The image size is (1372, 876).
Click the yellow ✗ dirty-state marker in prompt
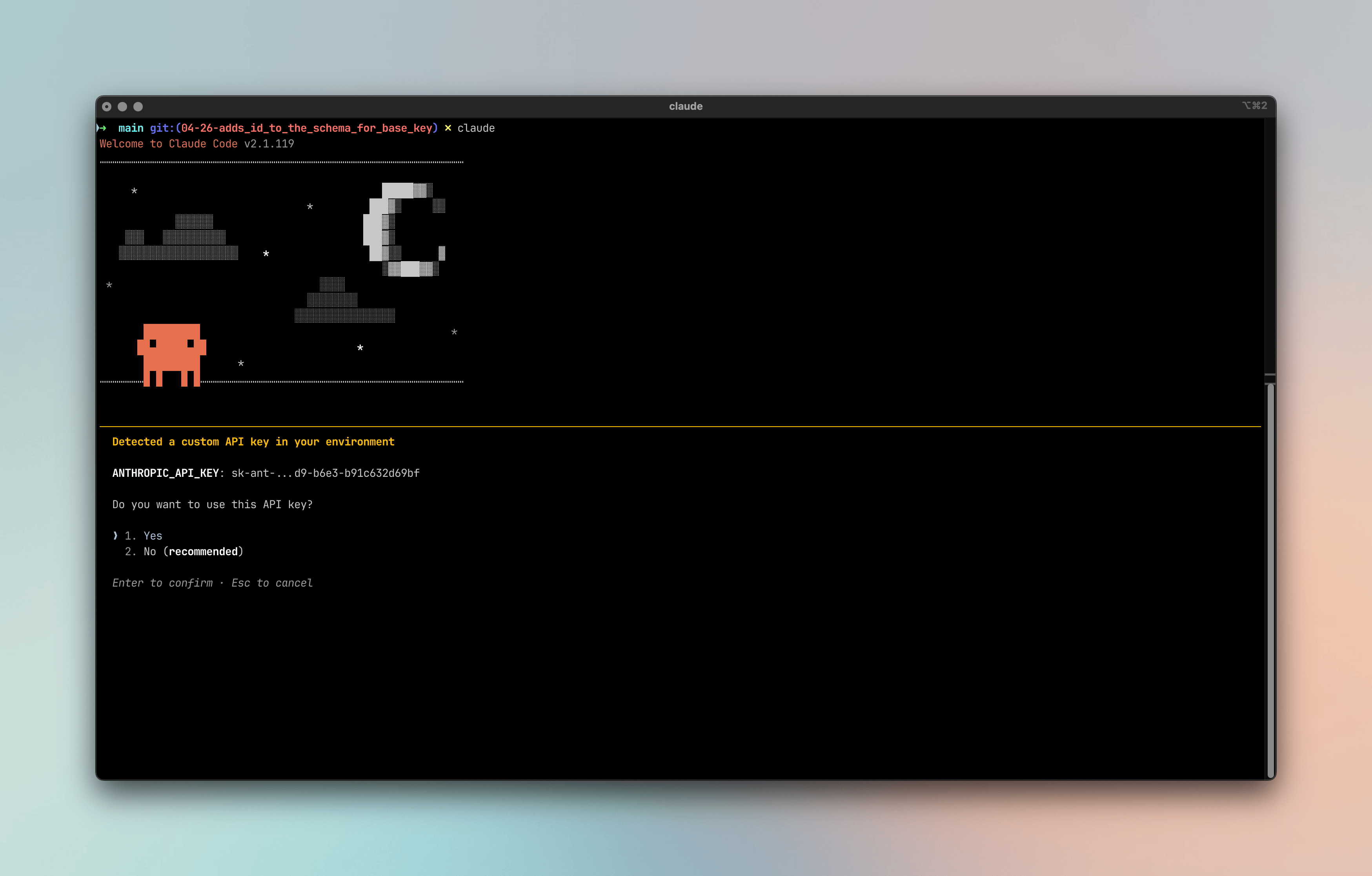tap(448, 128)
